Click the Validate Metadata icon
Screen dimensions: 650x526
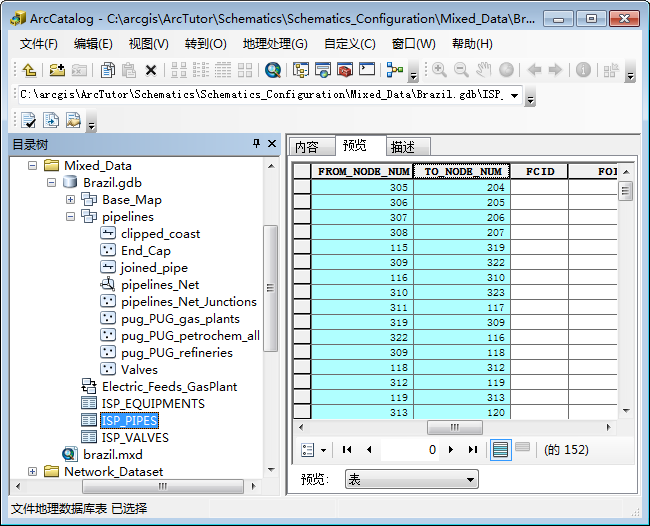[29, 120]
